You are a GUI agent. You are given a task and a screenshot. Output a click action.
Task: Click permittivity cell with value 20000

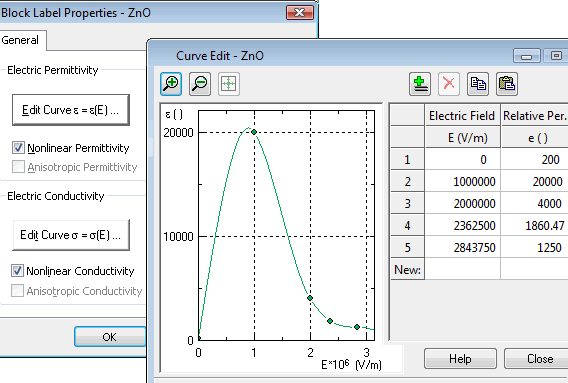click(535, 181)
